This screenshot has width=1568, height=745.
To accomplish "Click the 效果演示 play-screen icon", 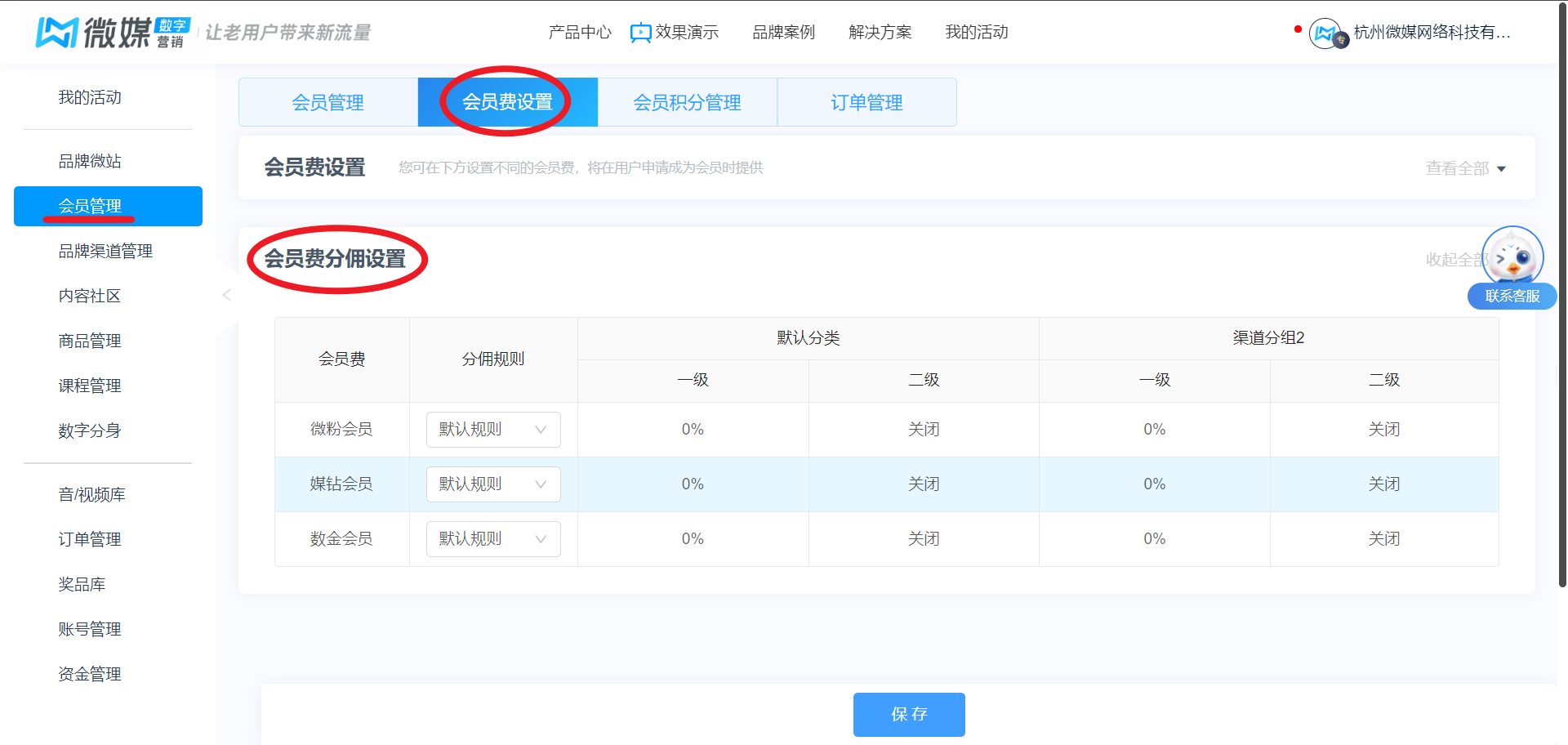I will click(x=640, y=33).
